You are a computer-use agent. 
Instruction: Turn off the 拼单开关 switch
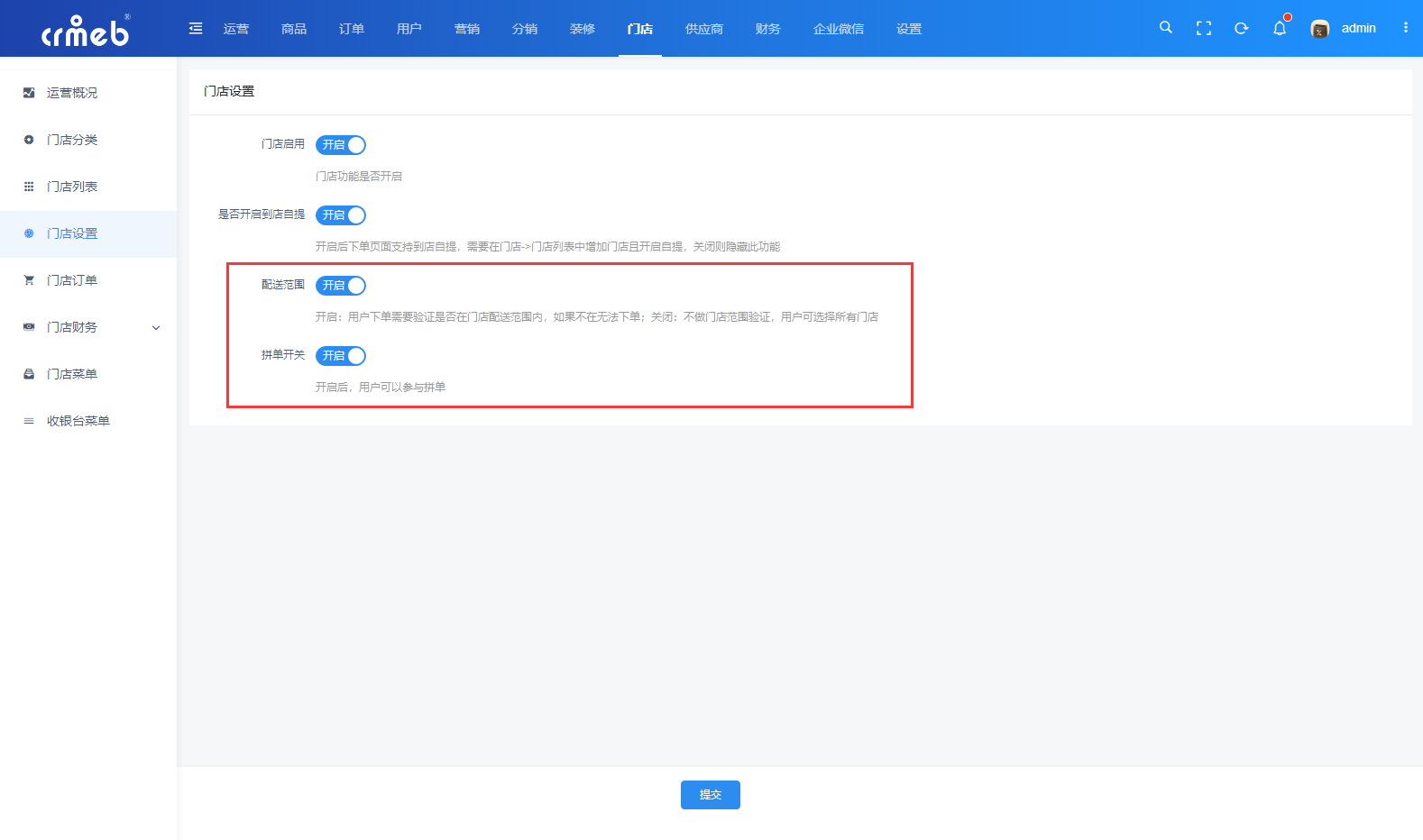341,356
